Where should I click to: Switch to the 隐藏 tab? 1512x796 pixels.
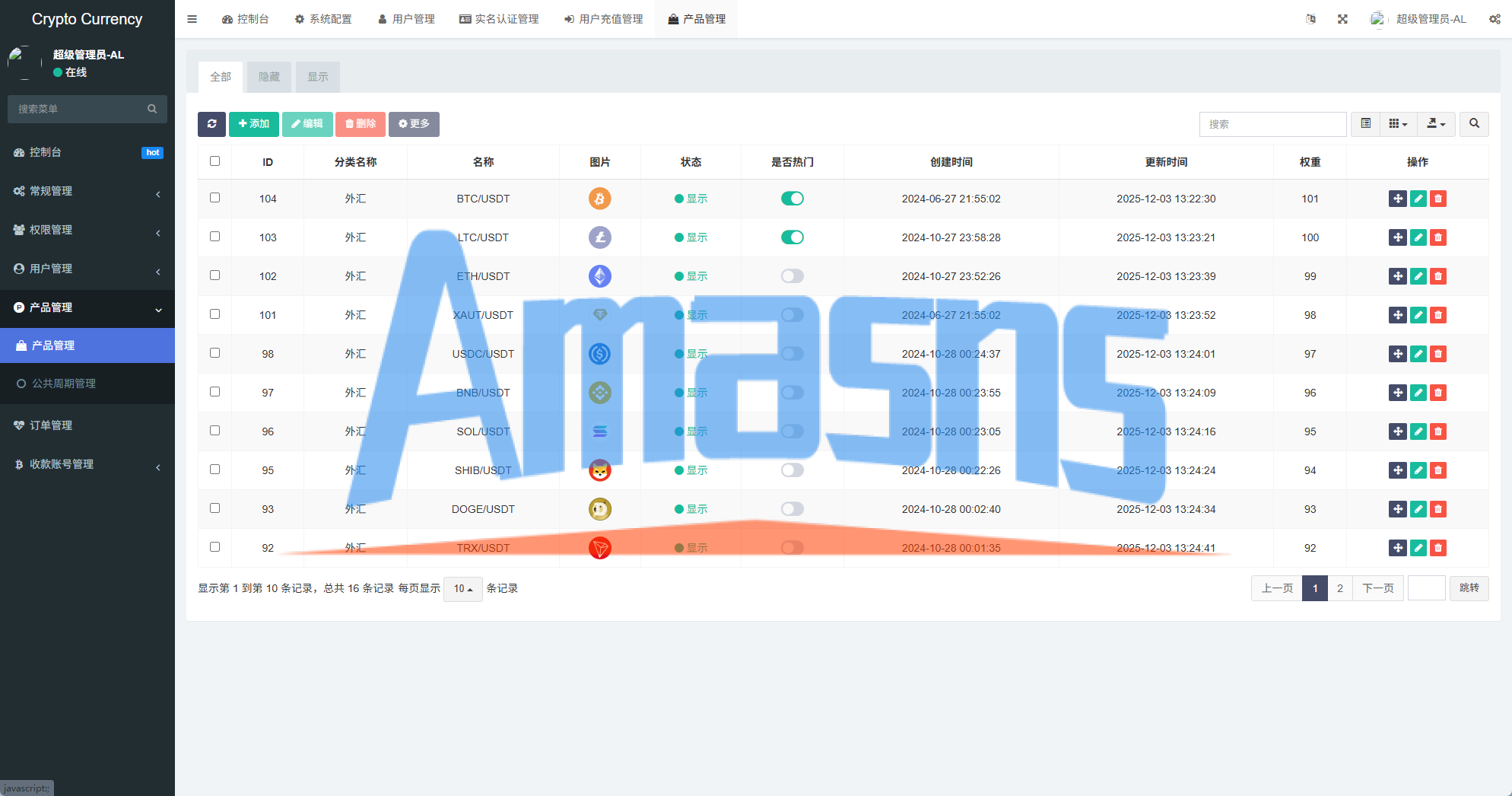coord(269,77)
